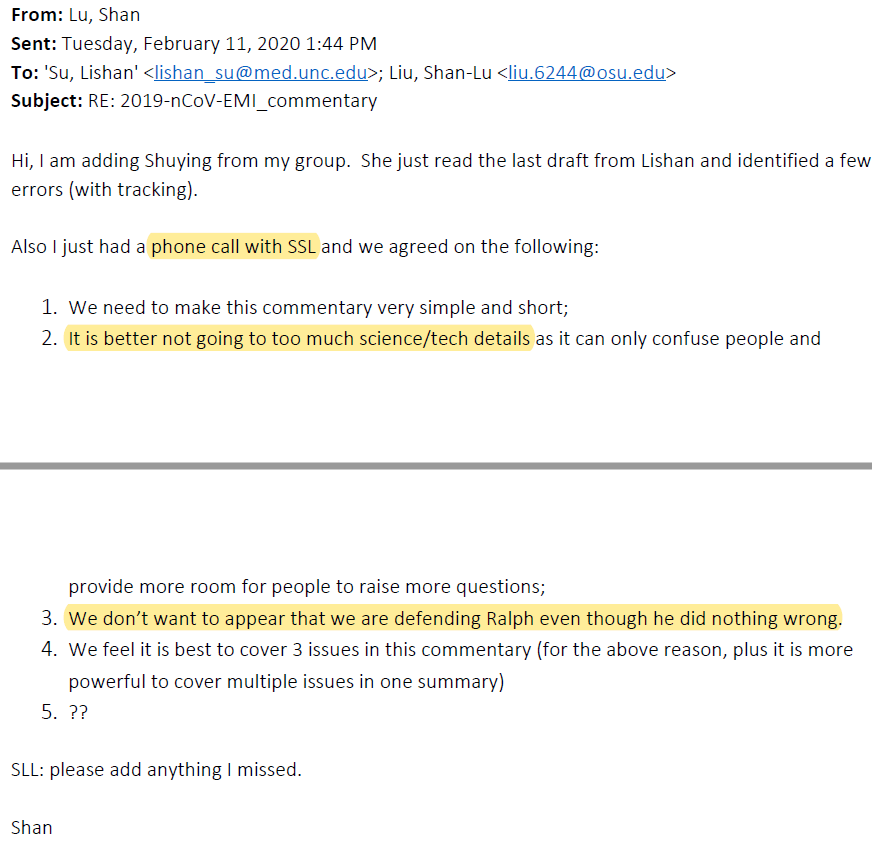Click list item 4 about covering 3 issues

click(460, 649)
